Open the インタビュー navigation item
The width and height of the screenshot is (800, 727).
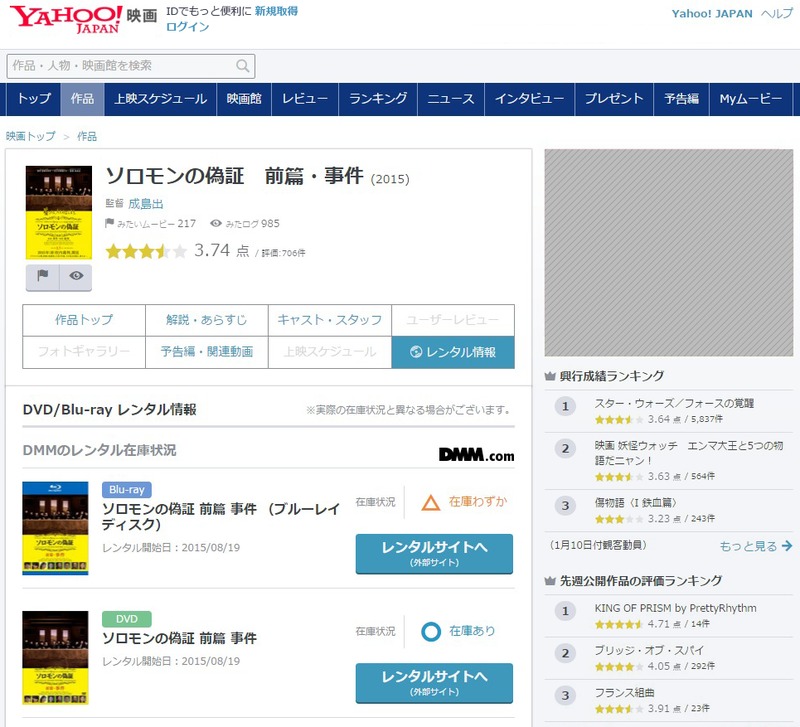[530, 98]
